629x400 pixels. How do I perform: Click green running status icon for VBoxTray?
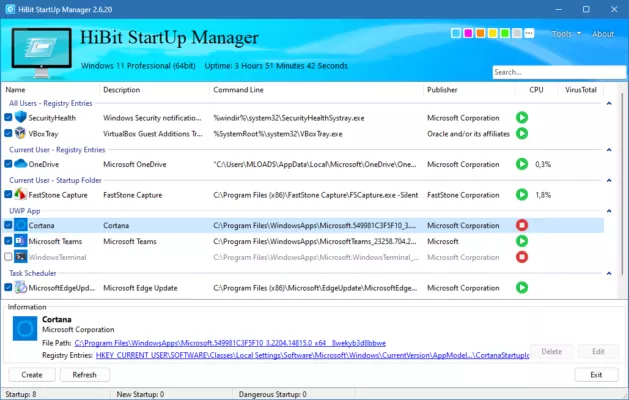[522, 133]
